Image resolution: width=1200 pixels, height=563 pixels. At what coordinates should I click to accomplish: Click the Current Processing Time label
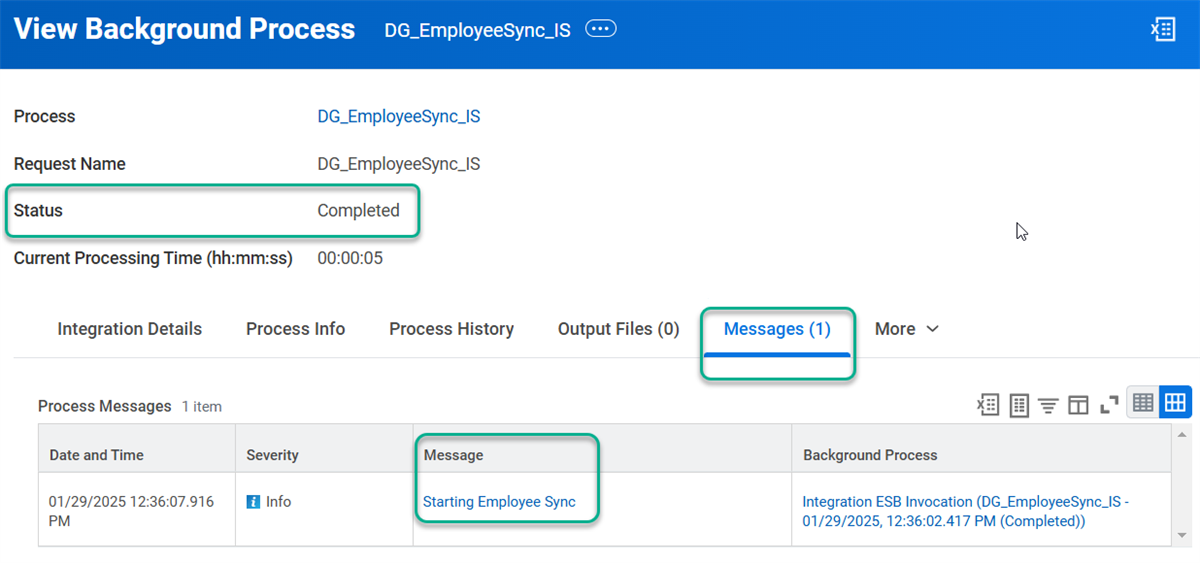click(x=153, y=258)
